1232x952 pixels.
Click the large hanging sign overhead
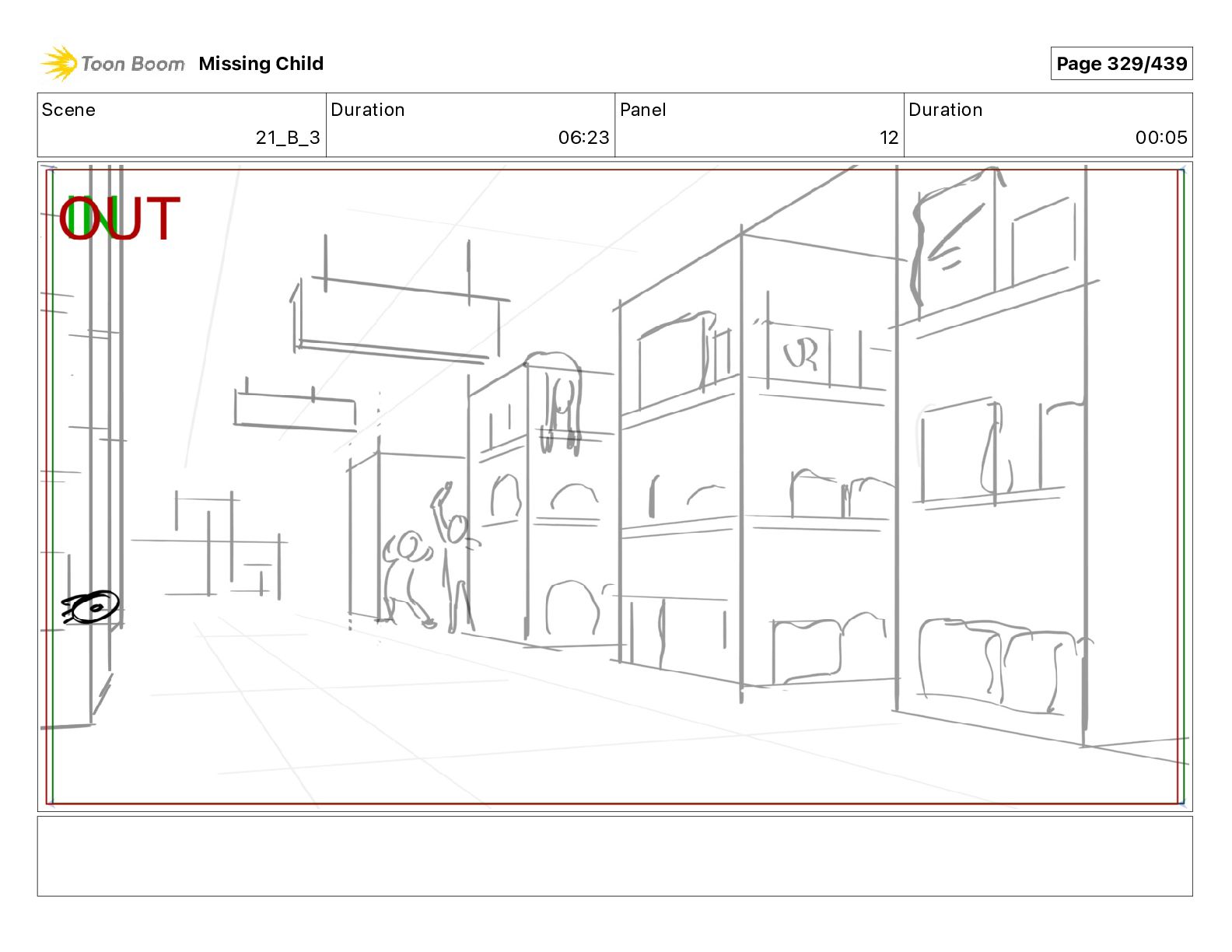point(398,319)
